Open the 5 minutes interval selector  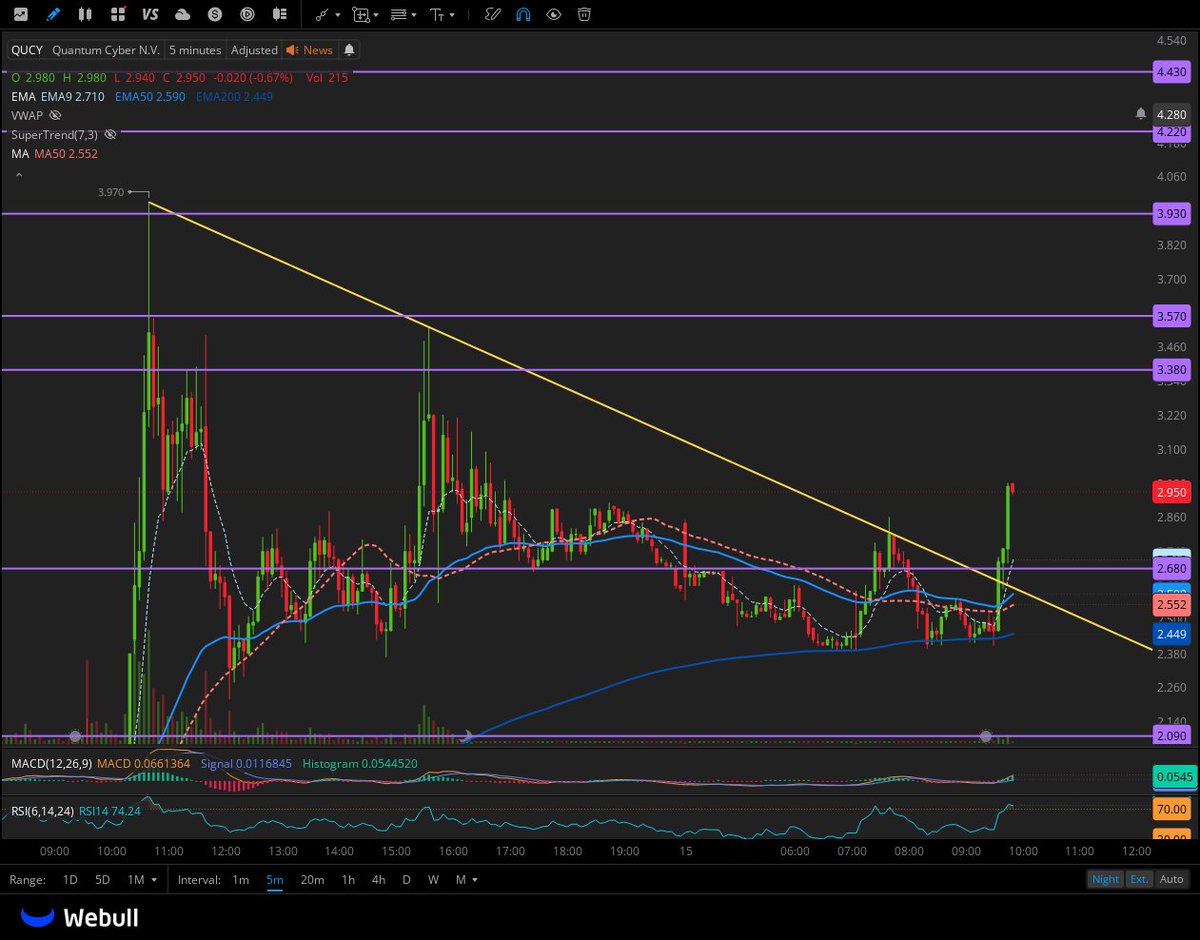coord(194,49)
